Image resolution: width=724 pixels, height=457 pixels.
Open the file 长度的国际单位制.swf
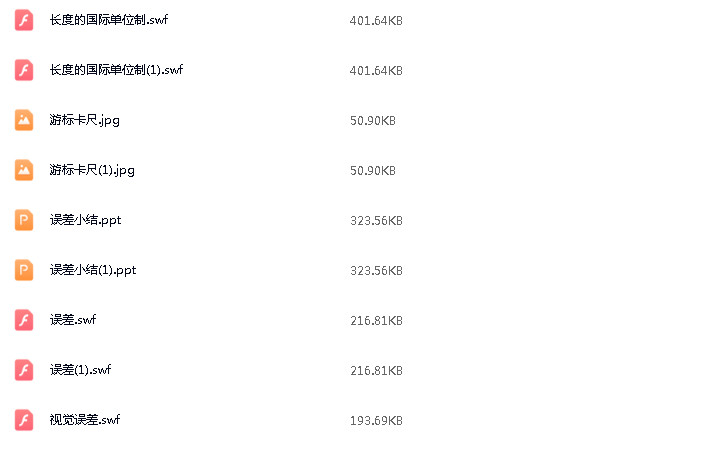click(x=109, y=20)
